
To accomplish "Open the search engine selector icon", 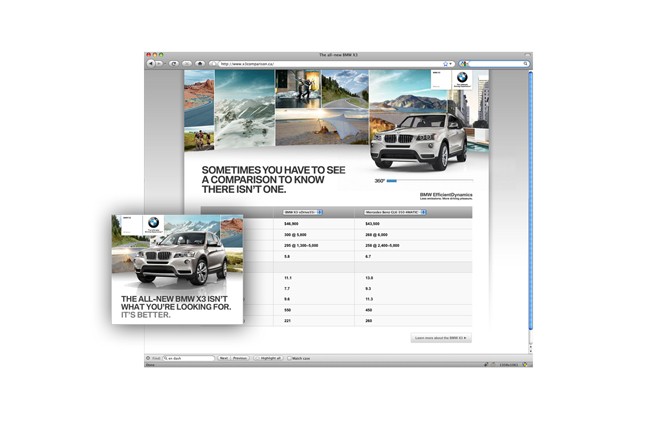I will [x=463, y=64].
